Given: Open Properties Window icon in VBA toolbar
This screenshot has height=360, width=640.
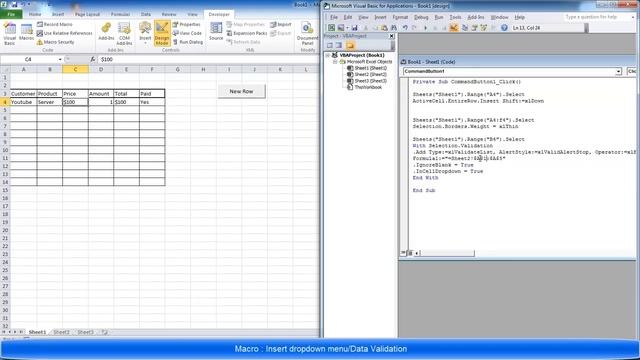Looking at the screenshot, I should point(474,28).
